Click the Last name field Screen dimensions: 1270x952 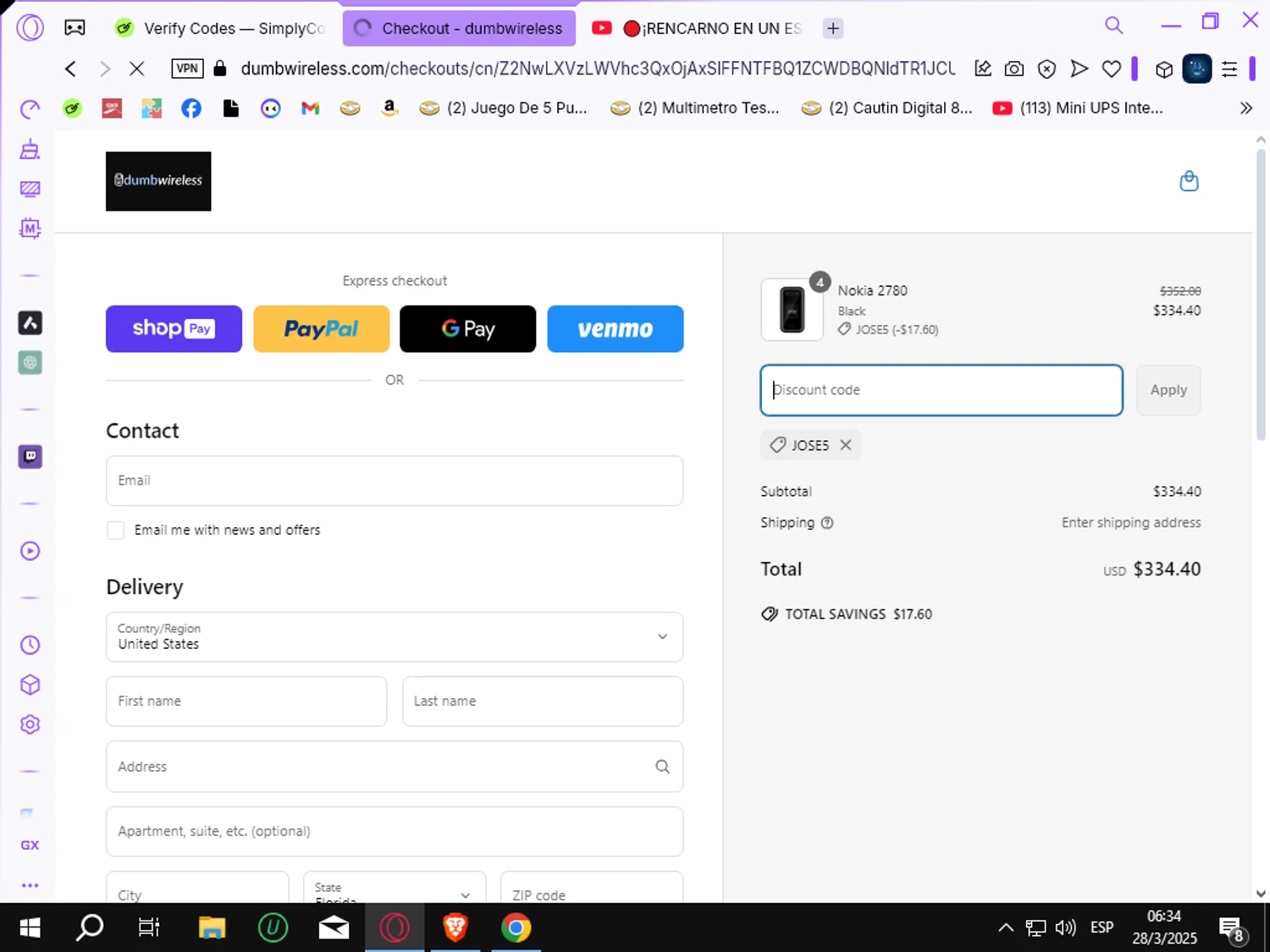pyautogui.click(x=543, y=701)
